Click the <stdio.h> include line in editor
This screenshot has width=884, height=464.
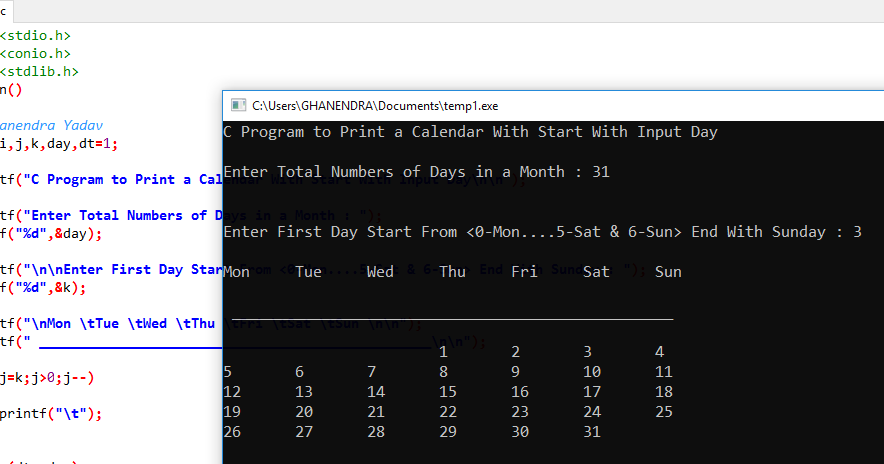tap(36, 36)
